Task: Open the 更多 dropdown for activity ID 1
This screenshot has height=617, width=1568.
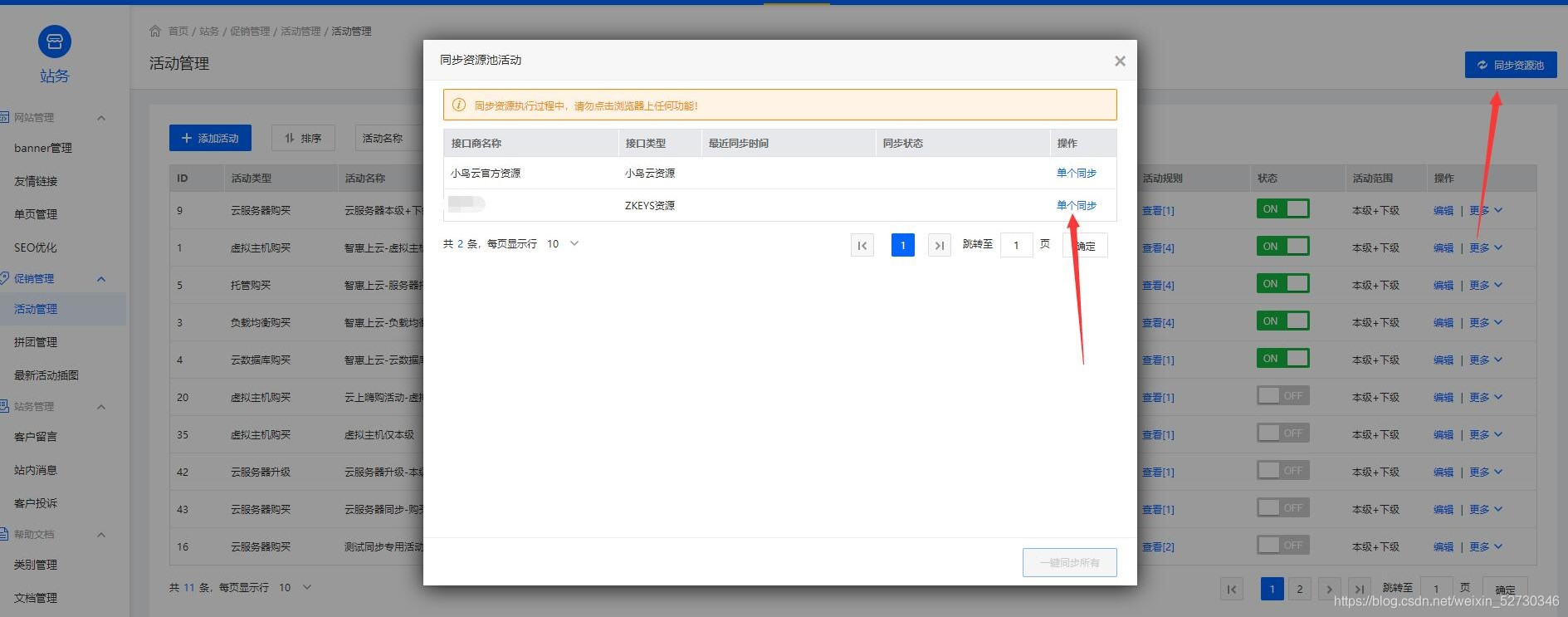Action: click(1486, 247)
